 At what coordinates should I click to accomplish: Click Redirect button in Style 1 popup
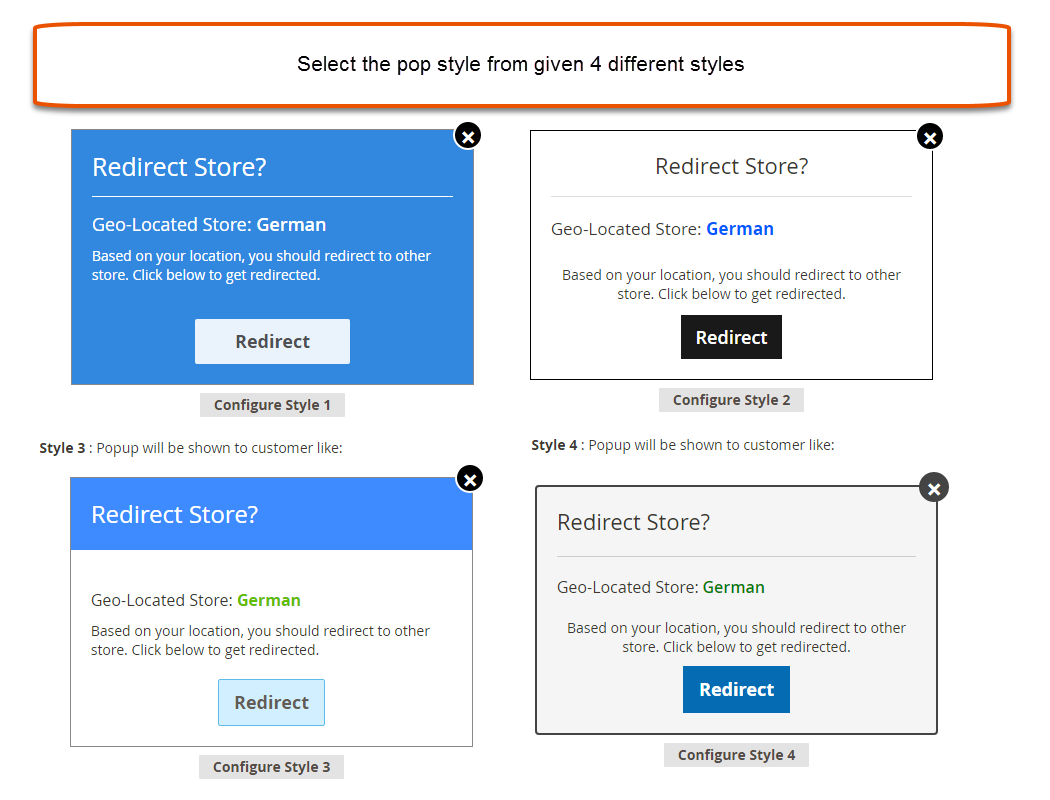pos(273,341)
